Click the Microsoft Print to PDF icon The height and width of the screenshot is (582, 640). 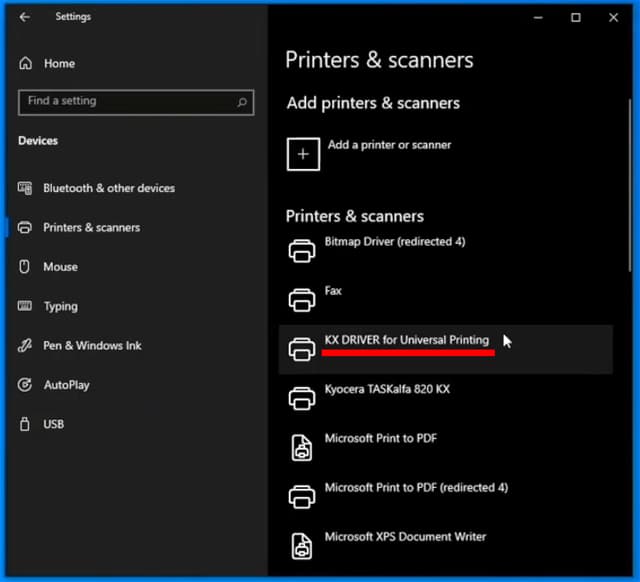point(302,448)
